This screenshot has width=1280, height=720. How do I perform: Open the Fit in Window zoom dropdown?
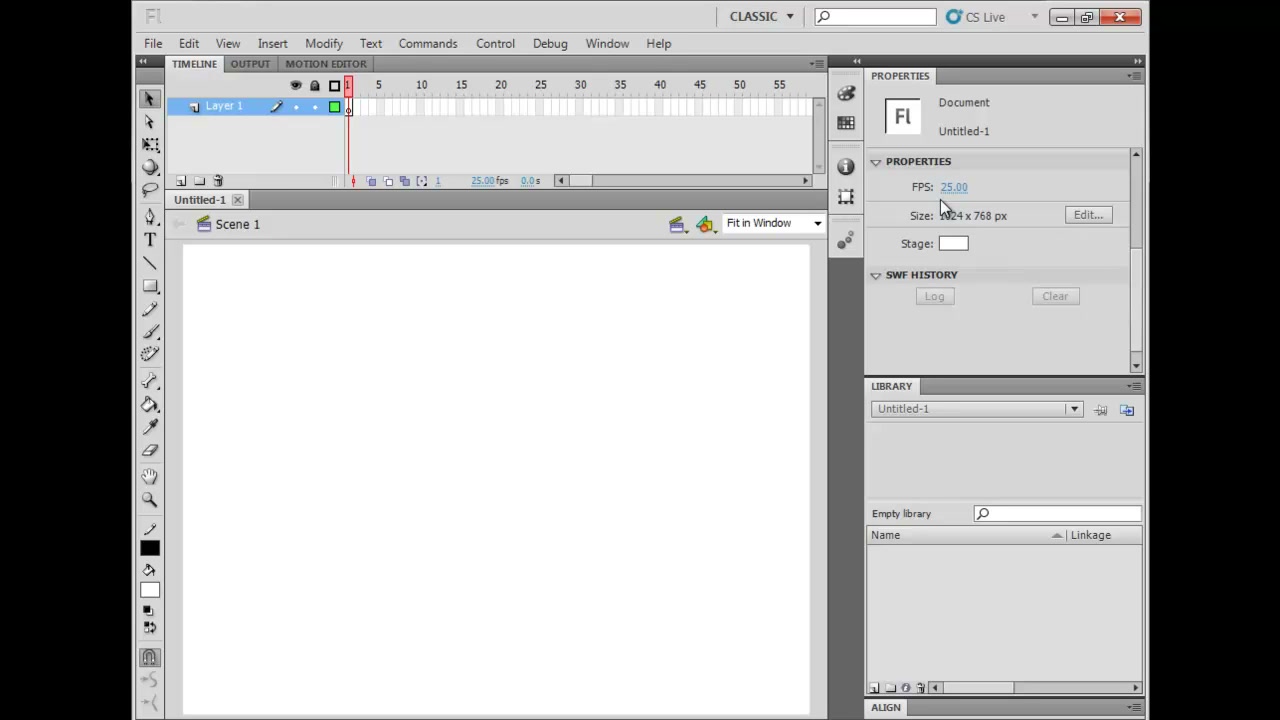(773, 223)
